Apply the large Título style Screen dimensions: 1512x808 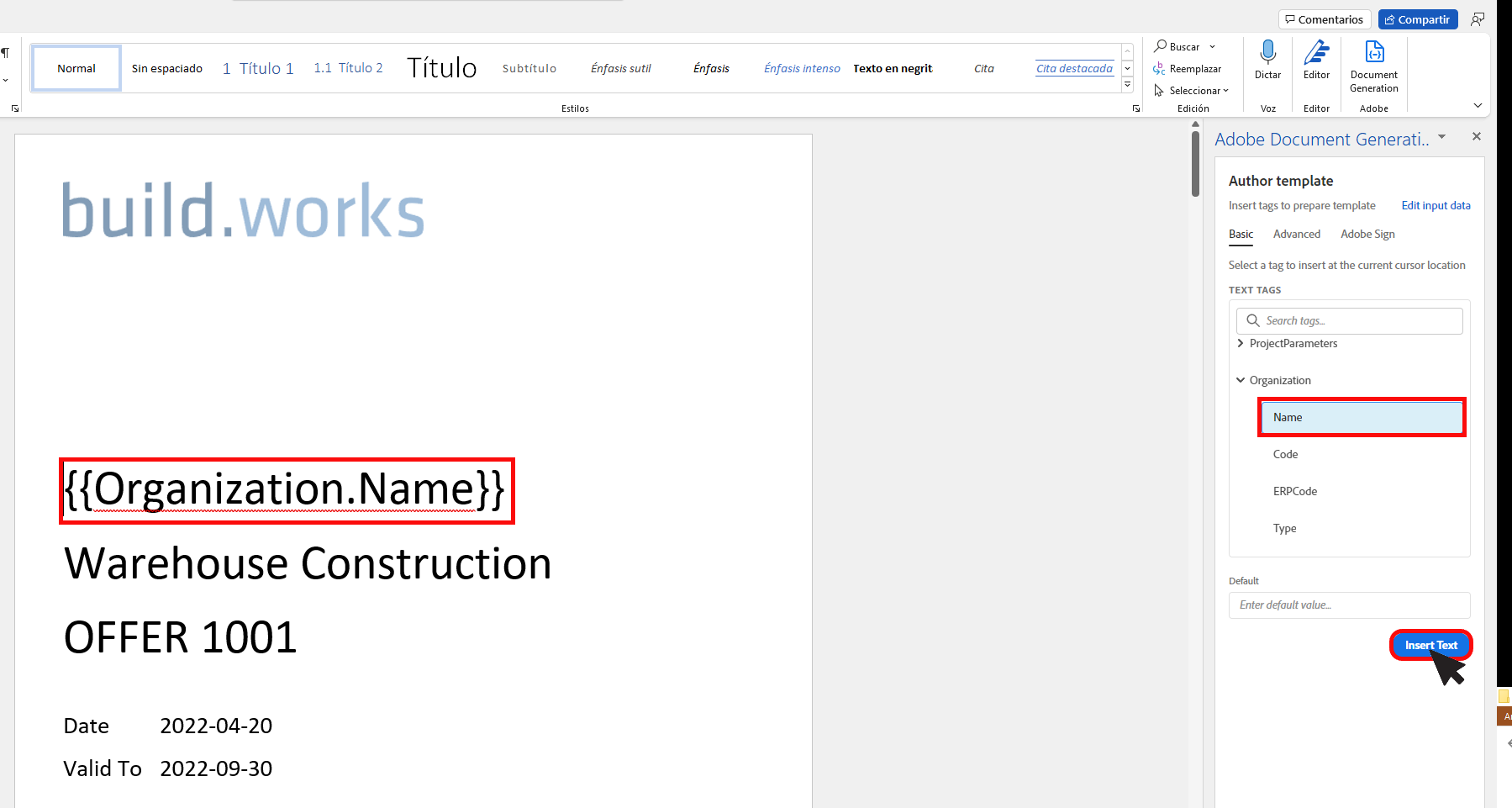[x=442, y=68]
